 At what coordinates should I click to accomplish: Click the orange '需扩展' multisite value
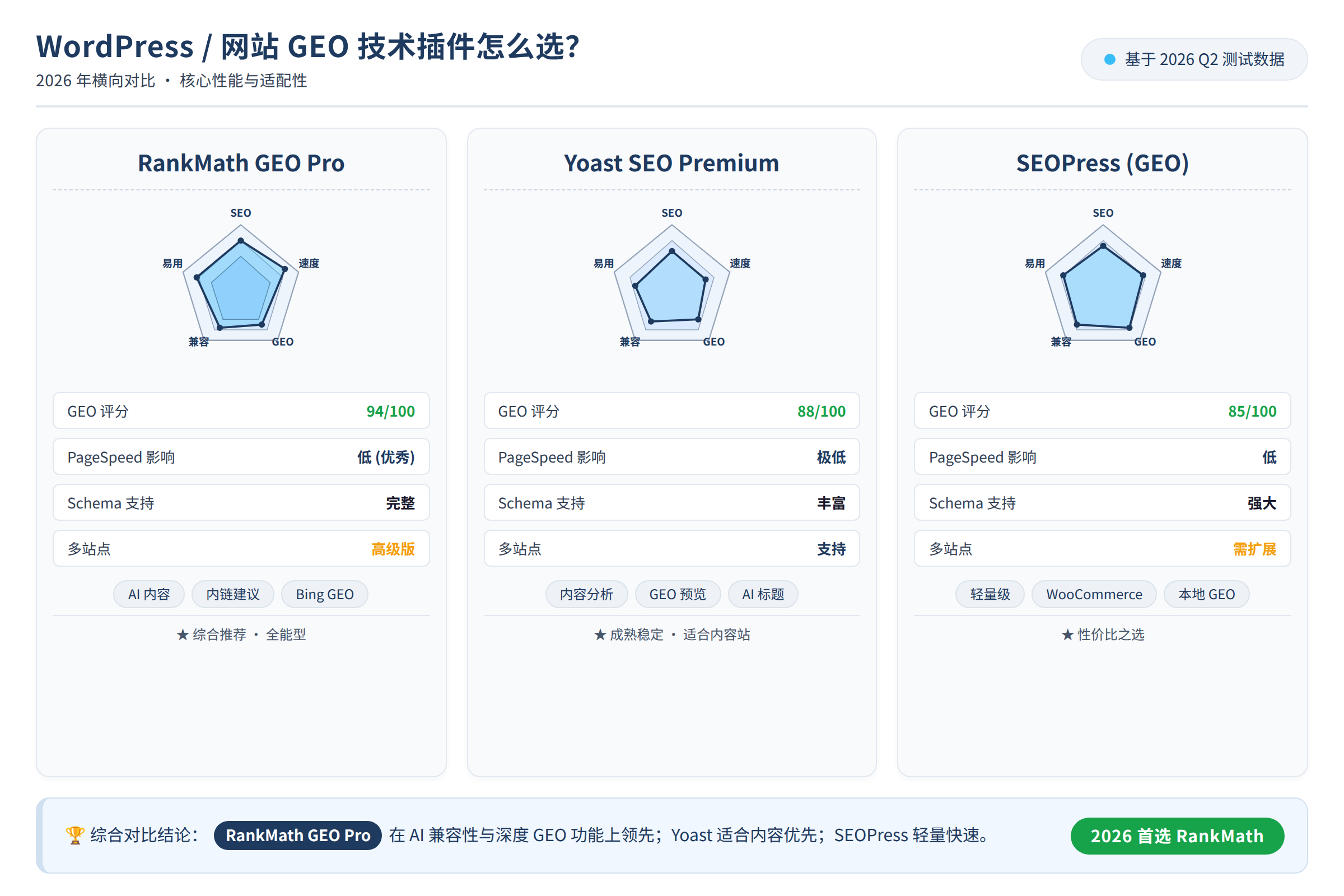[x=1255, y=549]
